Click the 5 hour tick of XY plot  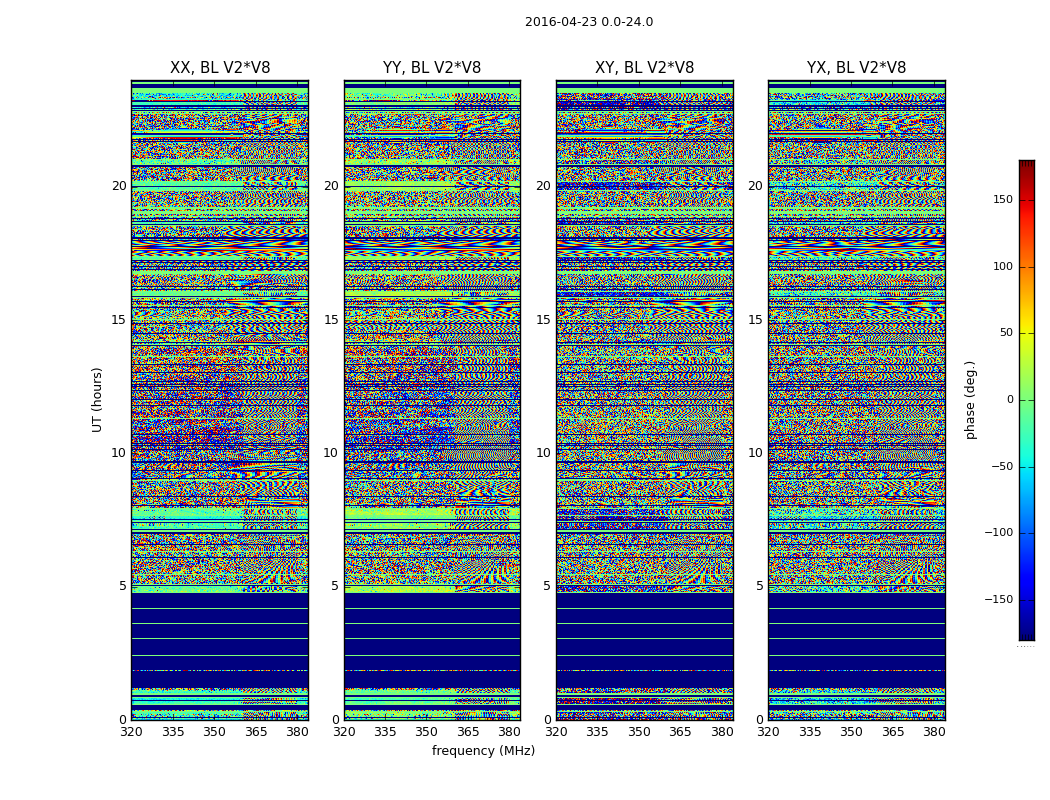[547, 586]
